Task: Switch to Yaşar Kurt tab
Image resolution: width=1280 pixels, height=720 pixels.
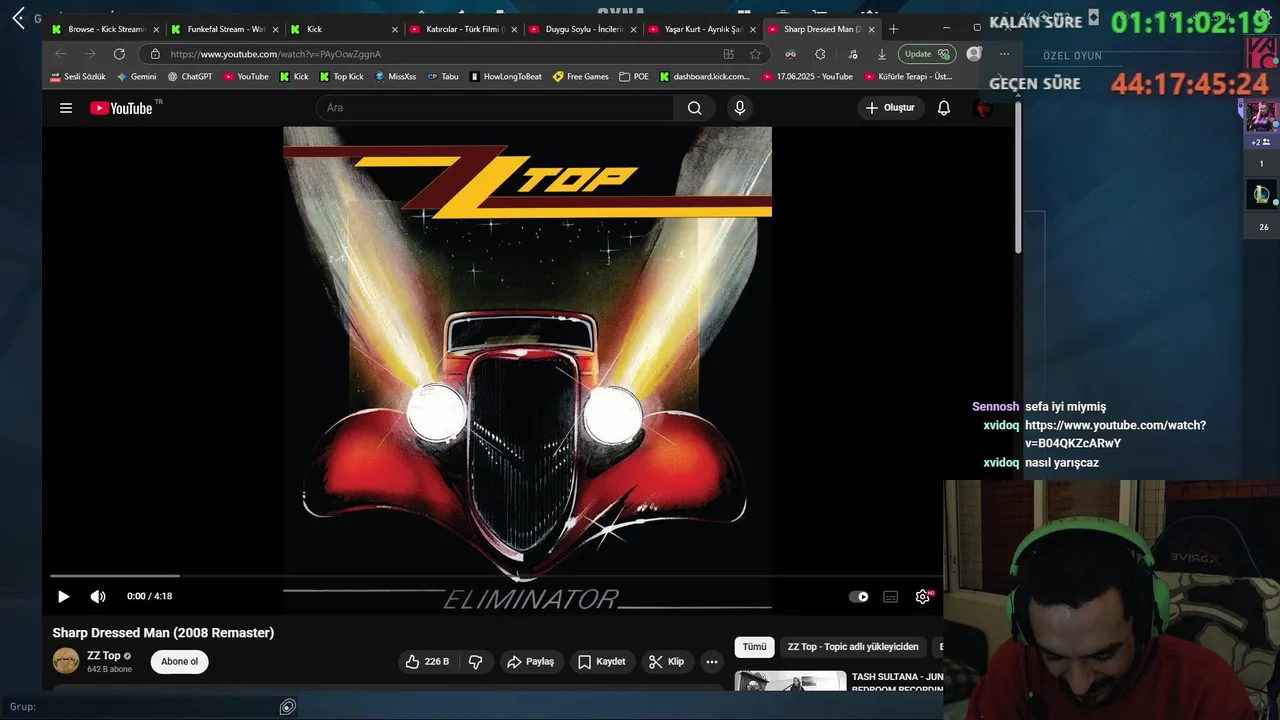Action: tap(700, 29)
